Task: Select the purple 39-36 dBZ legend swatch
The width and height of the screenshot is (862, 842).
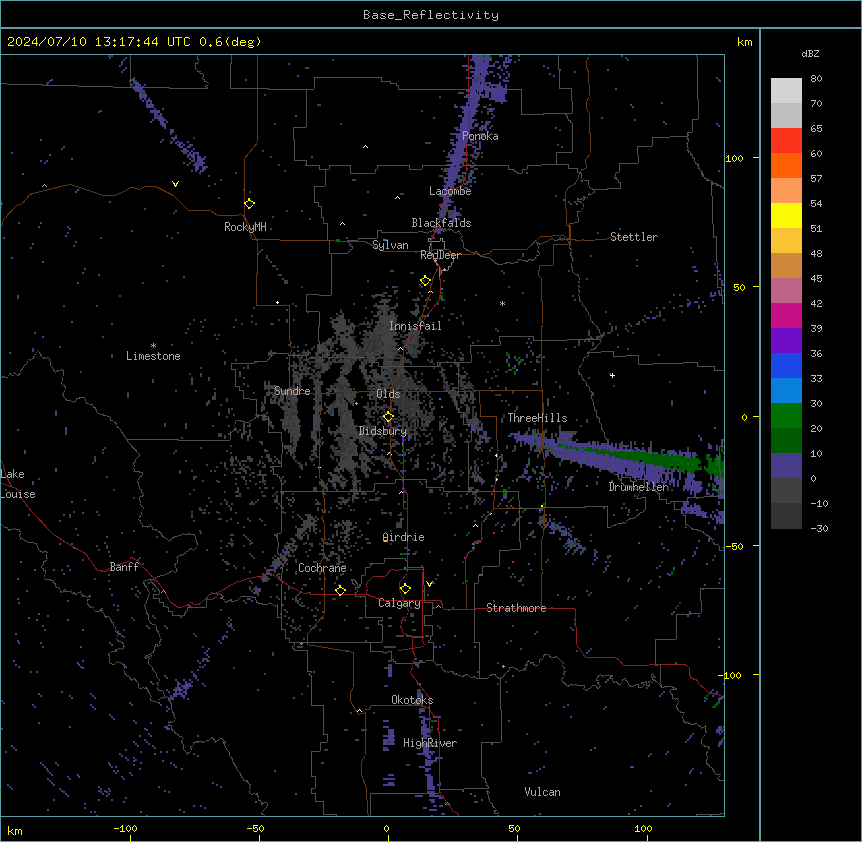Action: [786, 341]
